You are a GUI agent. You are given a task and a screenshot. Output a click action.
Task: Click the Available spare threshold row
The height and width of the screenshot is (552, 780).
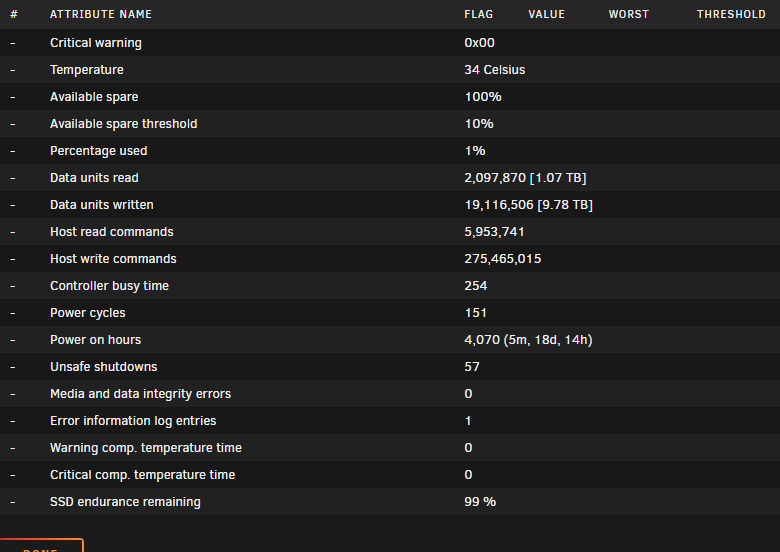[x=390, y=123]
